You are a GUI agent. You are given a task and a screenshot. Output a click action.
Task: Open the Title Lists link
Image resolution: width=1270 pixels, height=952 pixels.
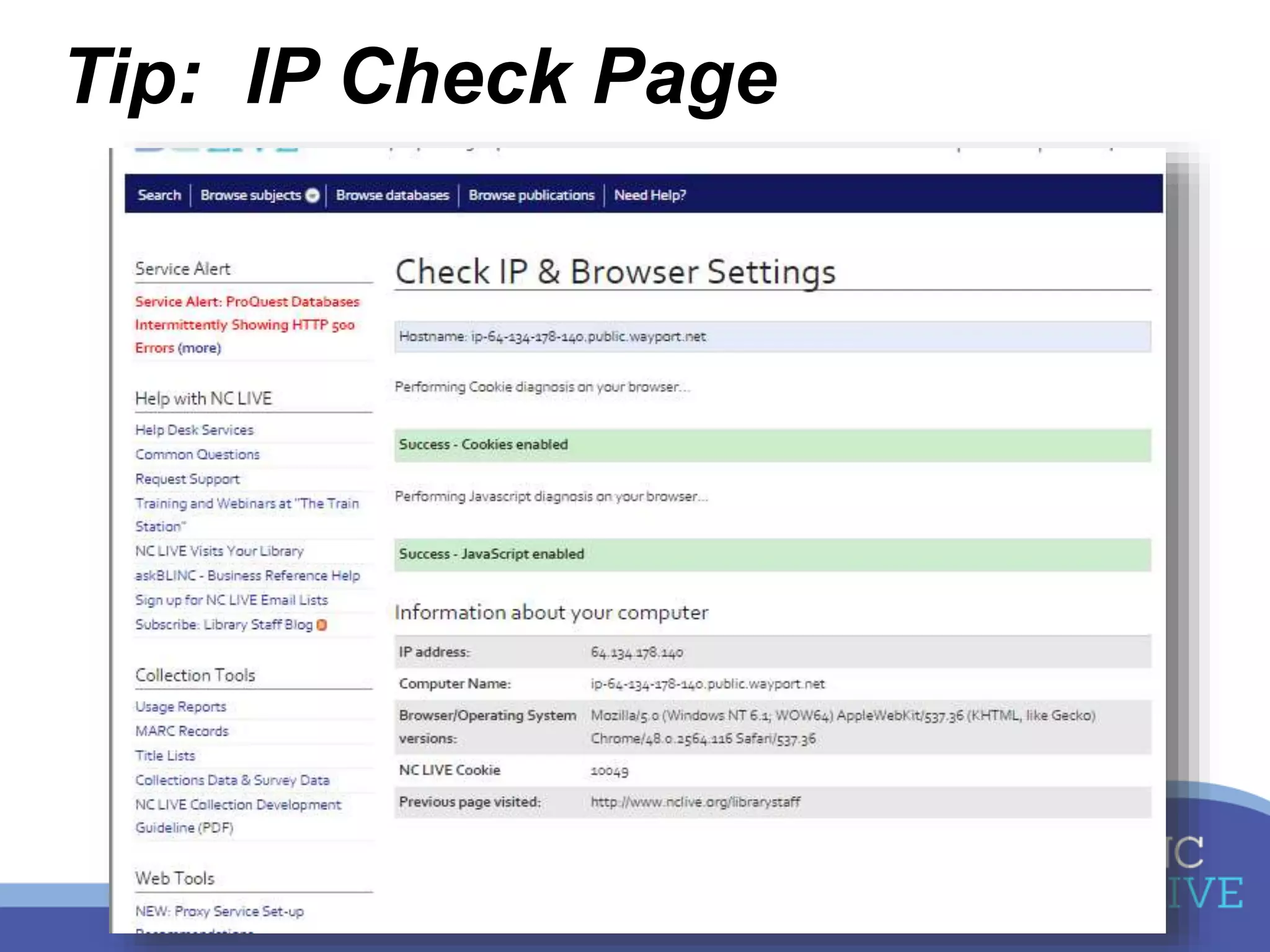point(165,756)
